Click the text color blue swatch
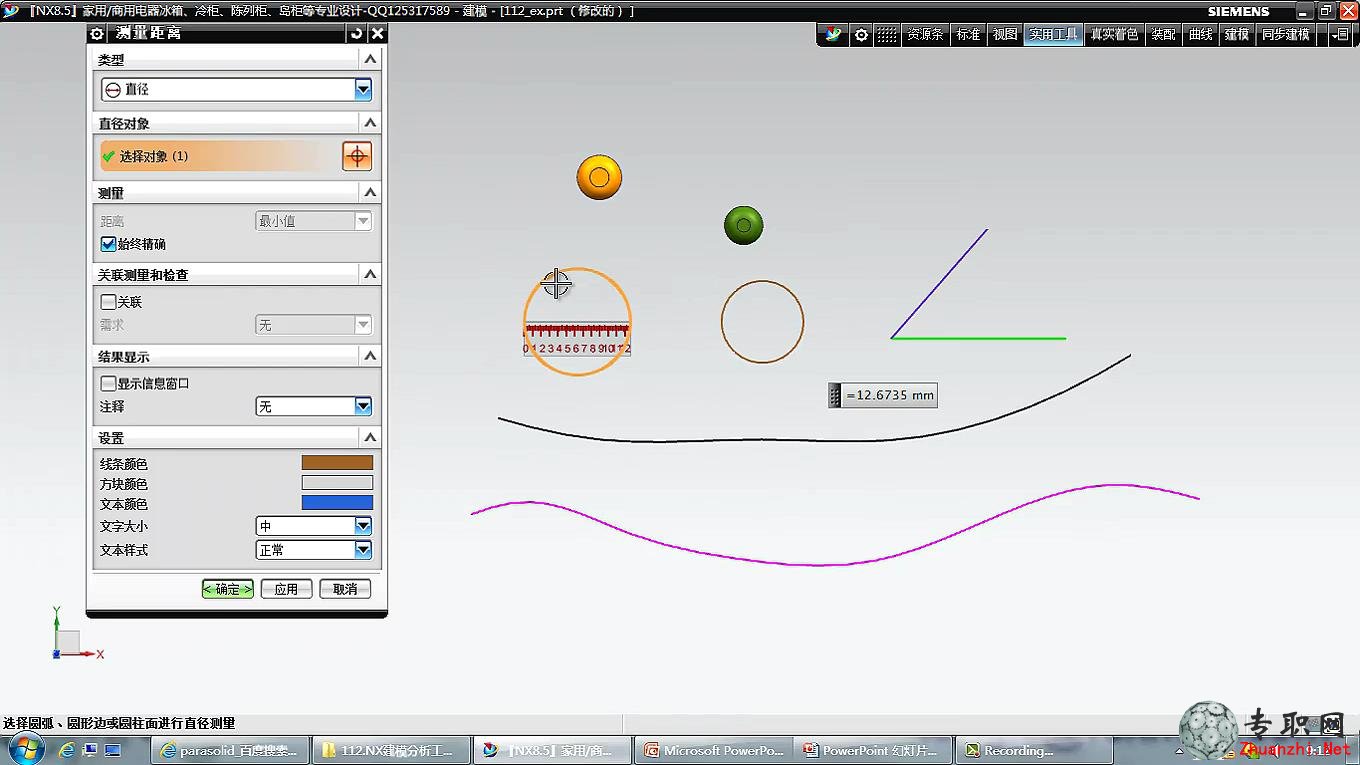 (337, 503)
